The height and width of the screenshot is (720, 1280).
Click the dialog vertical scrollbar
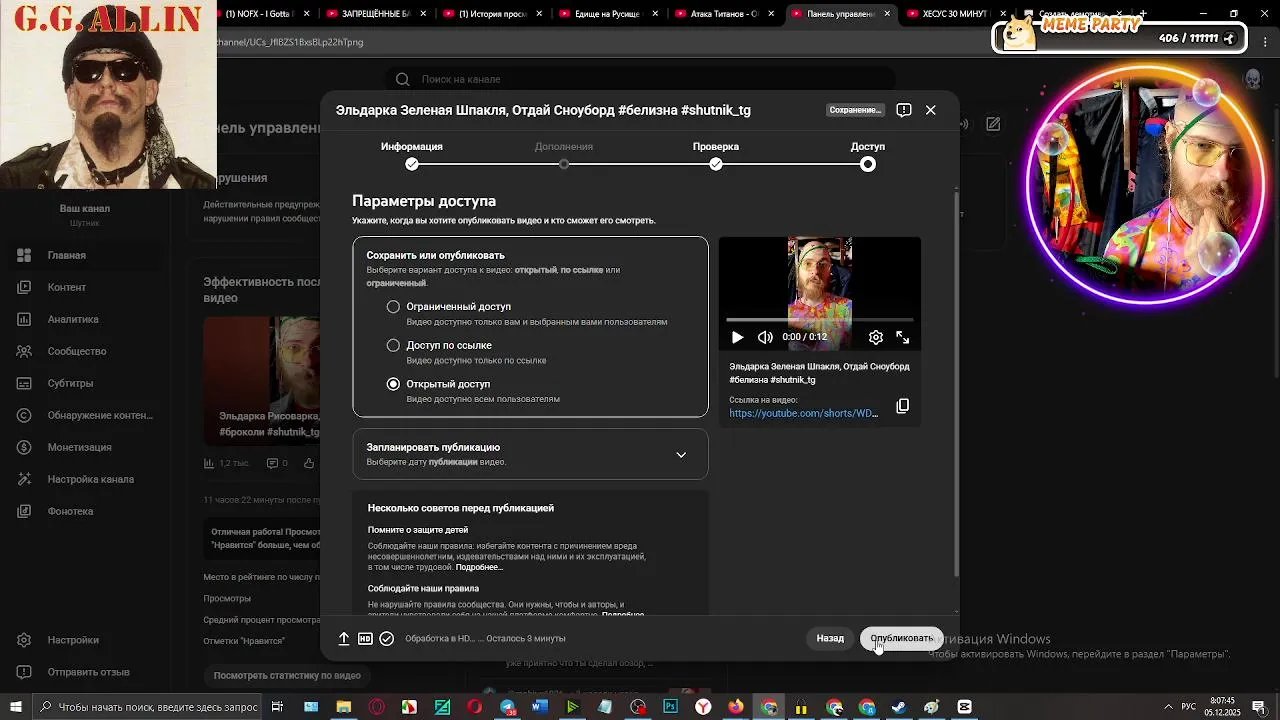(956, 385)
